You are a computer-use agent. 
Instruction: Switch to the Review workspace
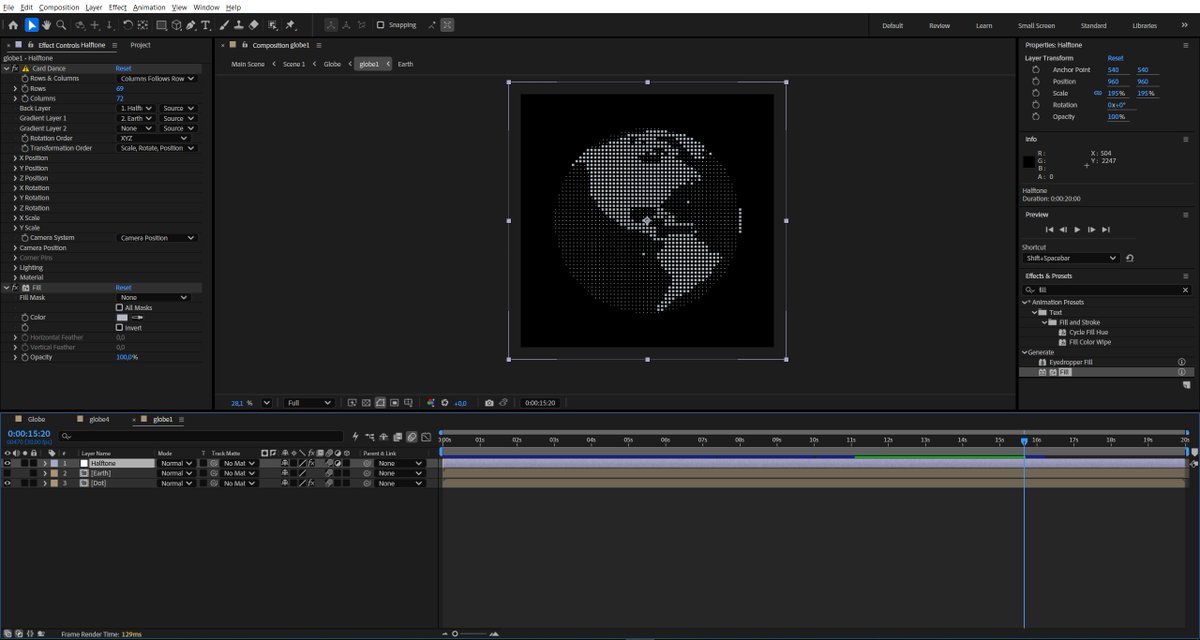(939, 25)
